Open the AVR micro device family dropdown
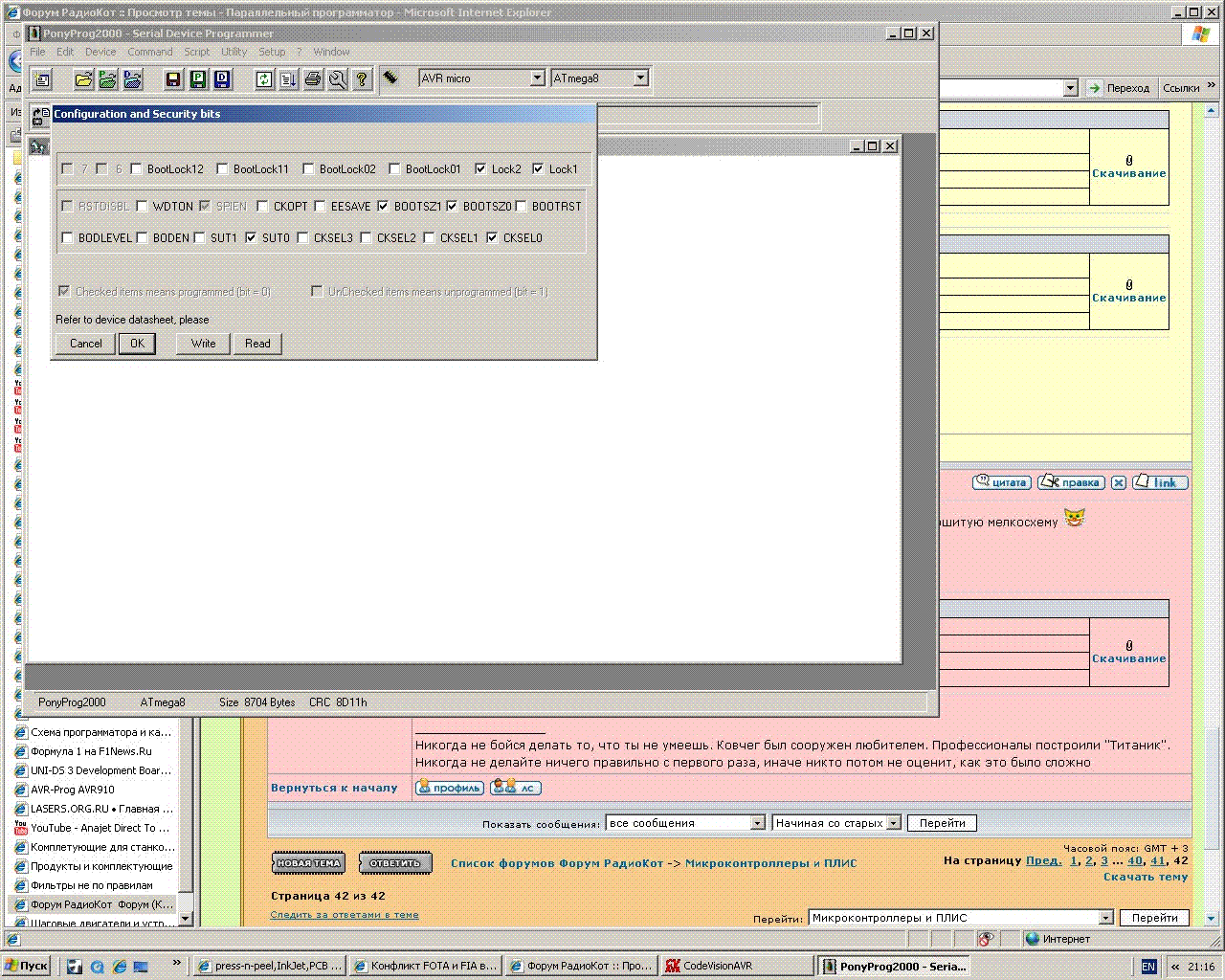1225x980 pixels. [x=537, y=78]
